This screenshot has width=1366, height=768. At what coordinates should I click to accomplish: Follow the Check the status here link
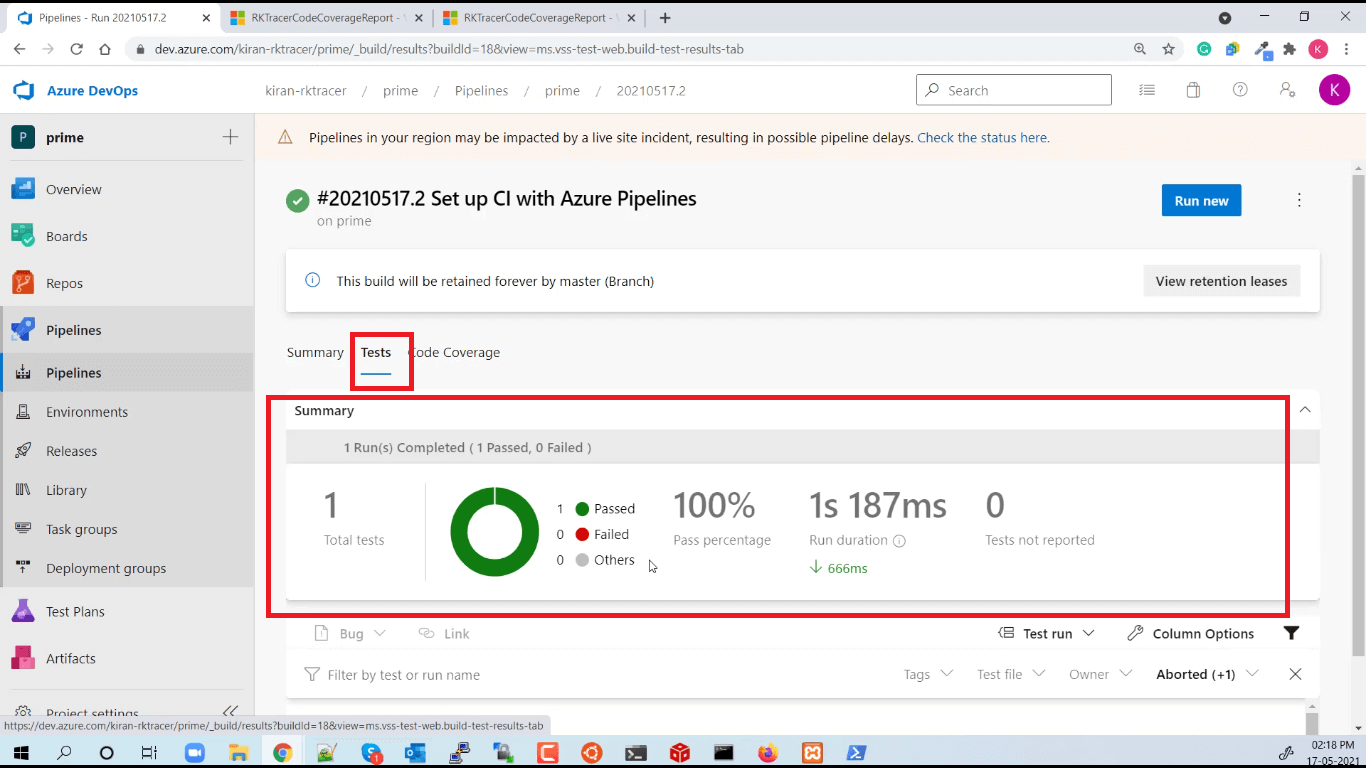983,138
